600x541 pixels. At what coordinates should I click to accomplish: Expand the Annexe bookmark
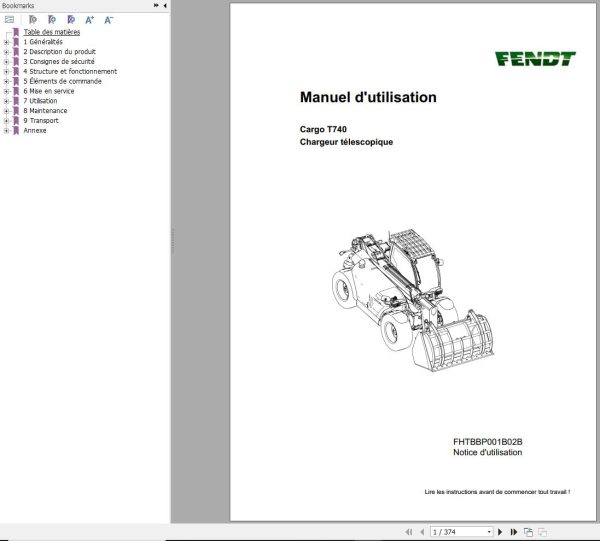click(6, 131)
